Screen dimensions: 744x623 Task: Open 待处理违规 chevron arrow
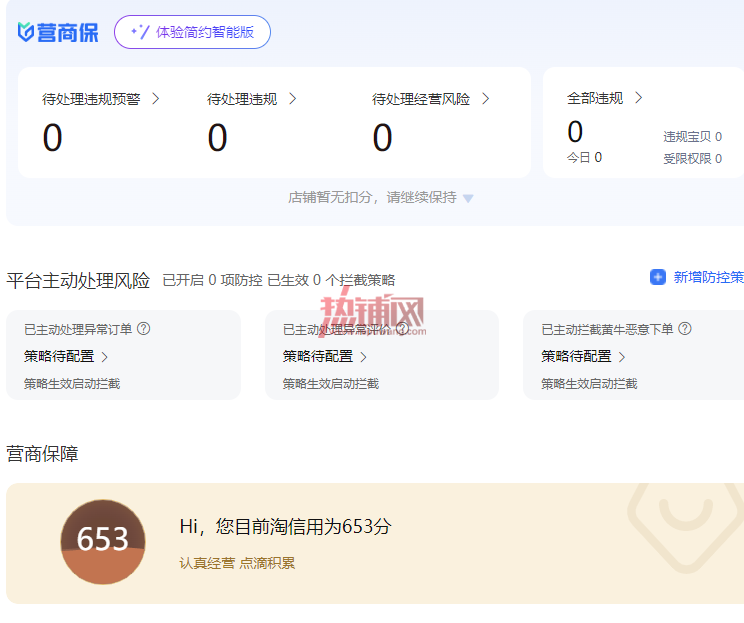293,99
